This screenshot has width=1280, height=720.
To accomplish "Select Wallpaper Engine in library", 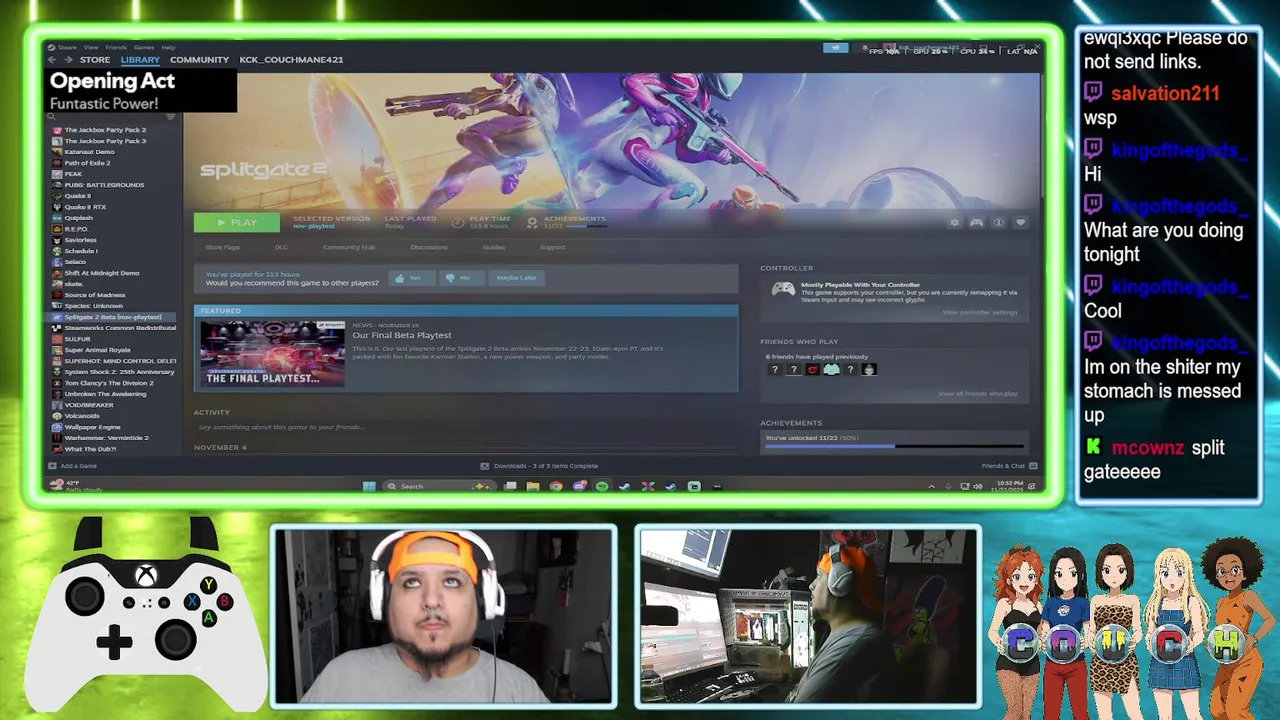I will (92, 427).
